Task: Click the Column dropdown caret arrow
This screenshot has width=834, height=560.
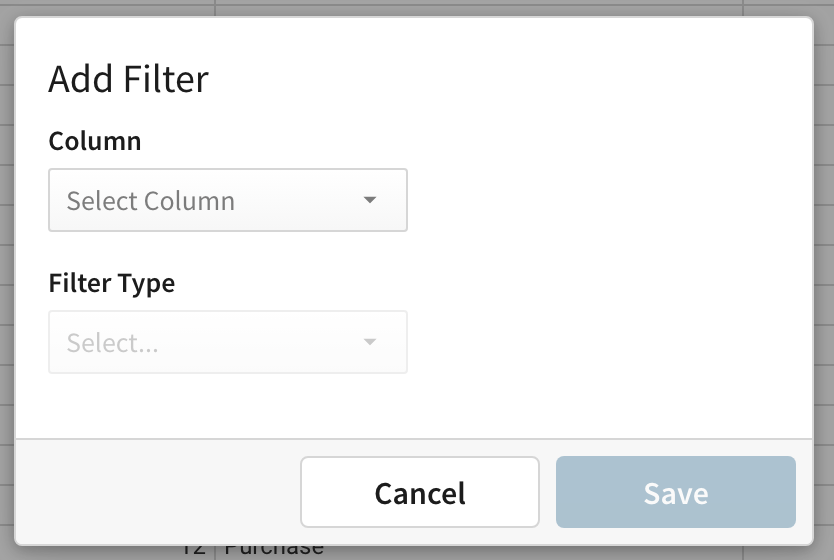Action: tap(370, 200)
